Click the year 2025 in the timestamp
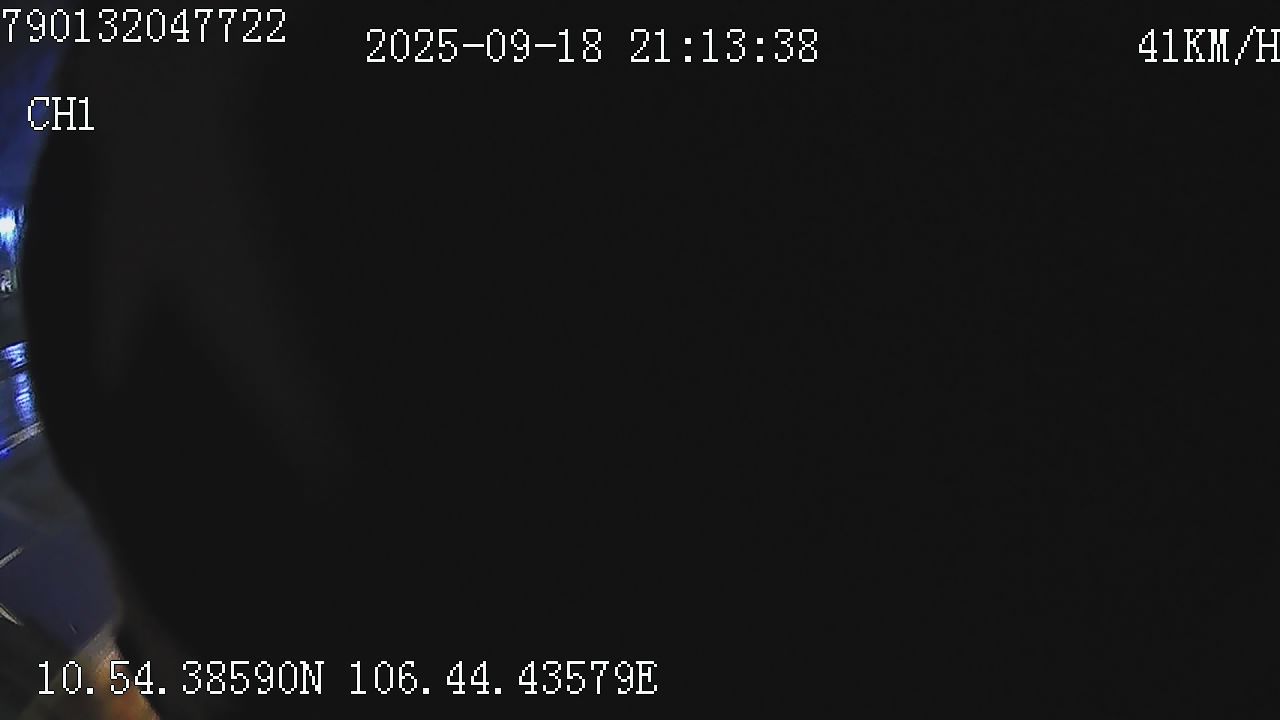Viewport: 1280px width, 720px height. (411, 47)
